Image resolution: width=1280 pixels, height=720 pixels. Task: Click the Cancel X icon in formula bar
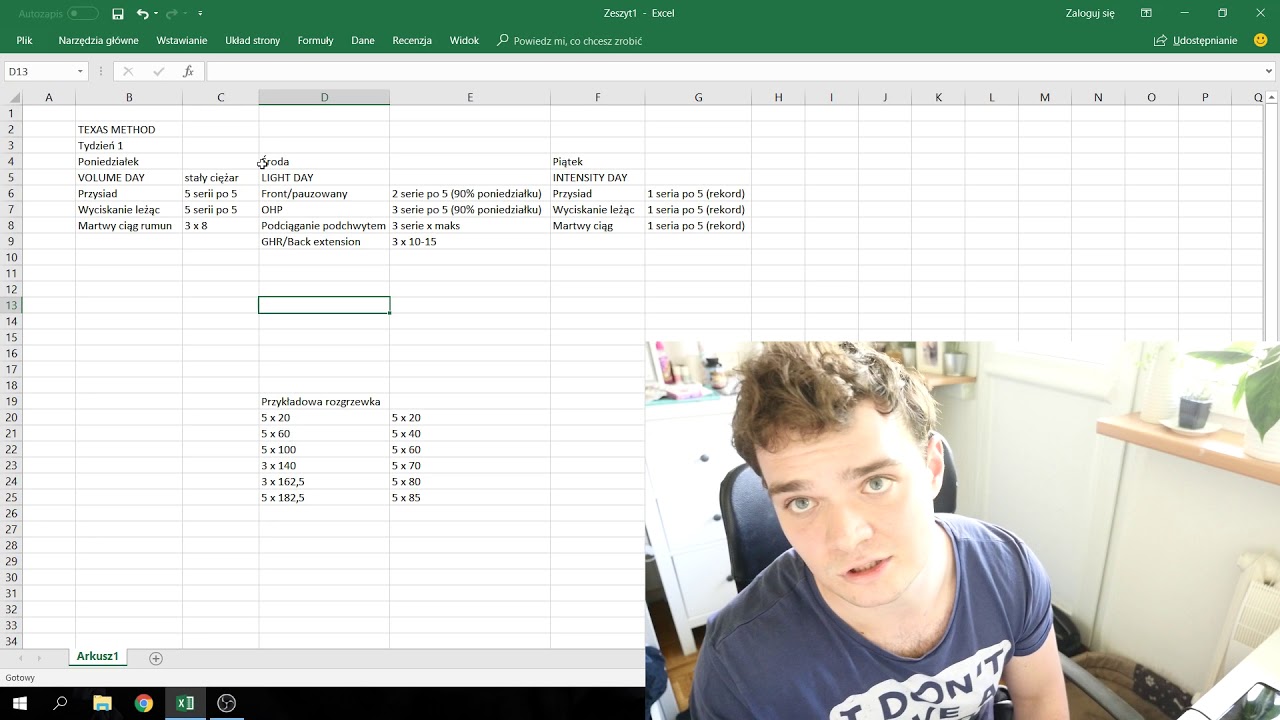pyautogui.click(x=128, y=72)
